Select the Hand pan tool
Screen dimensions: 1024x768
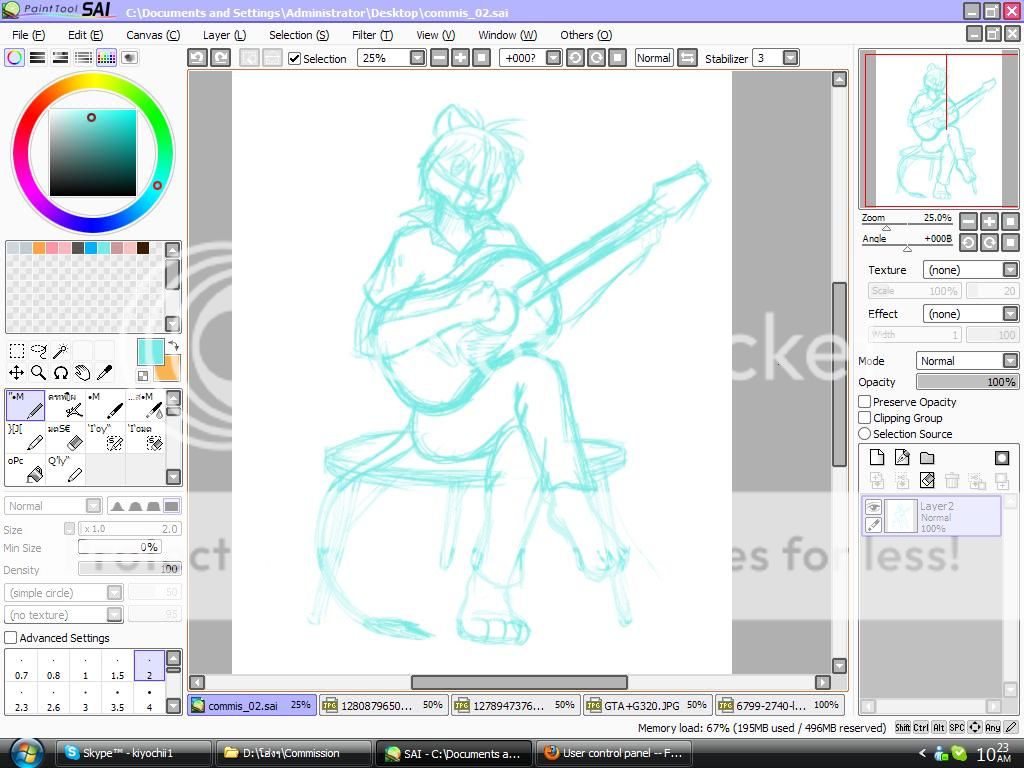[x=82, y=373]
